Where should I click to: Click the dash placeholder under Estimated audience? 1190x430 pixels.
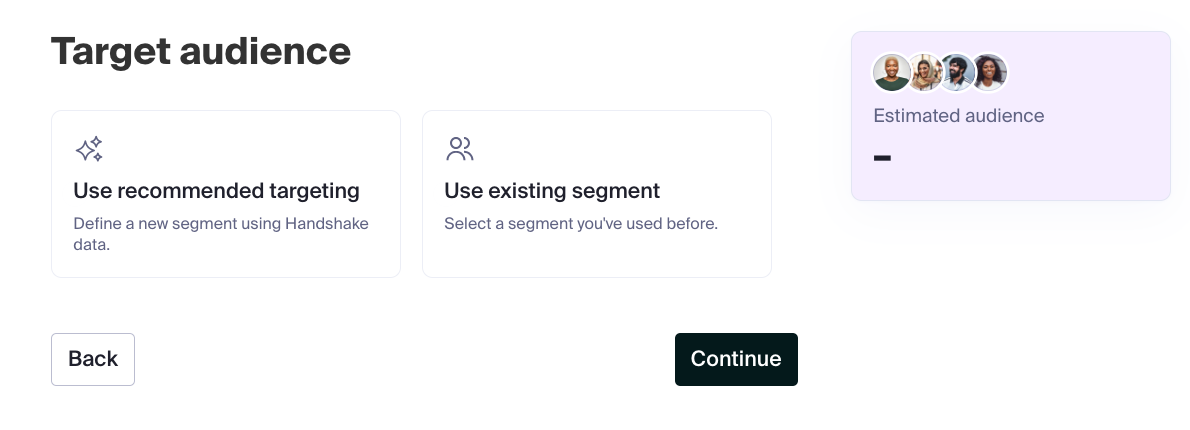click(x=882, y=158)
